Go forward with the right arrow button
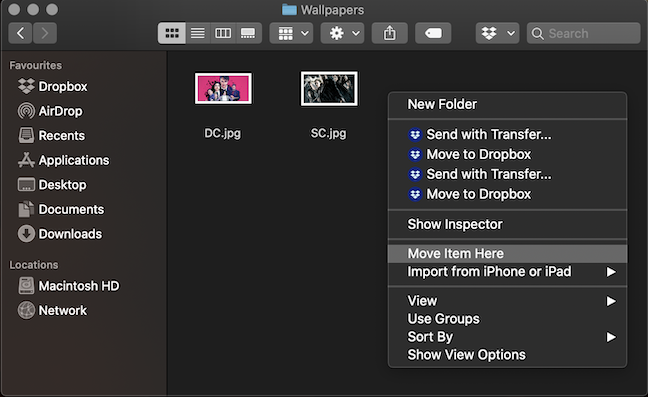 (45, 33)
